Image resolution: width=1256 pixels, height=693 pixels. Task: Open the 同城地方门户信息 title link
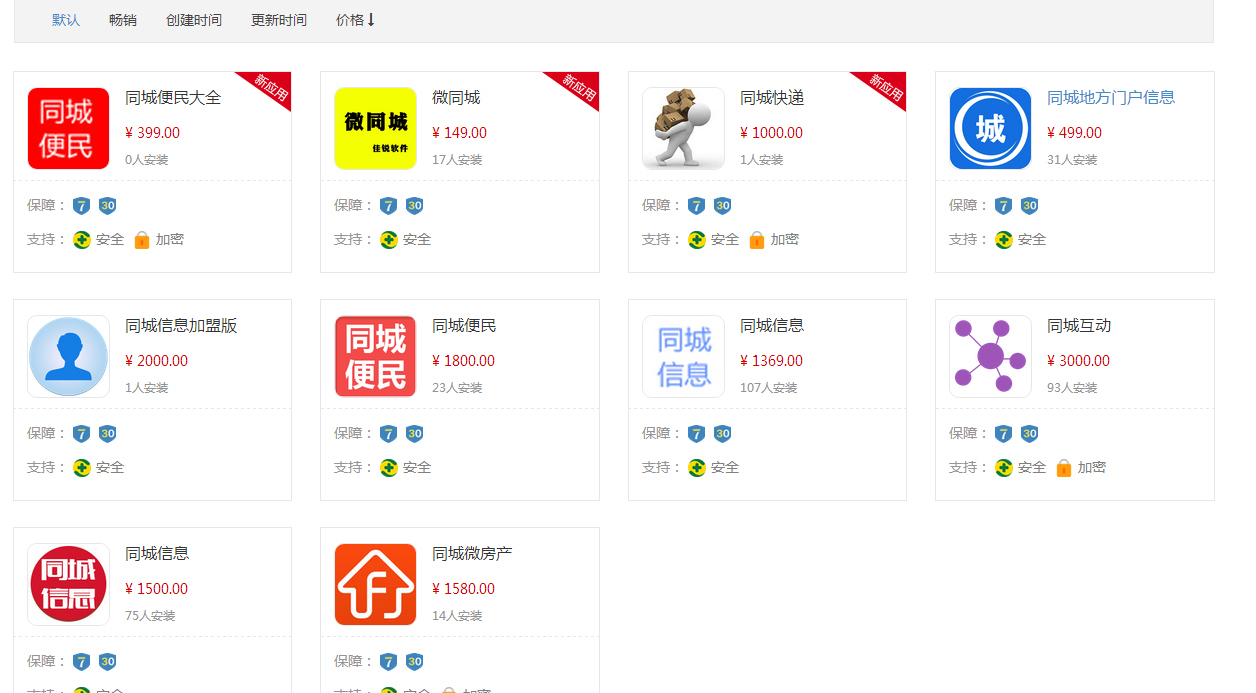tap(1110, 98)
